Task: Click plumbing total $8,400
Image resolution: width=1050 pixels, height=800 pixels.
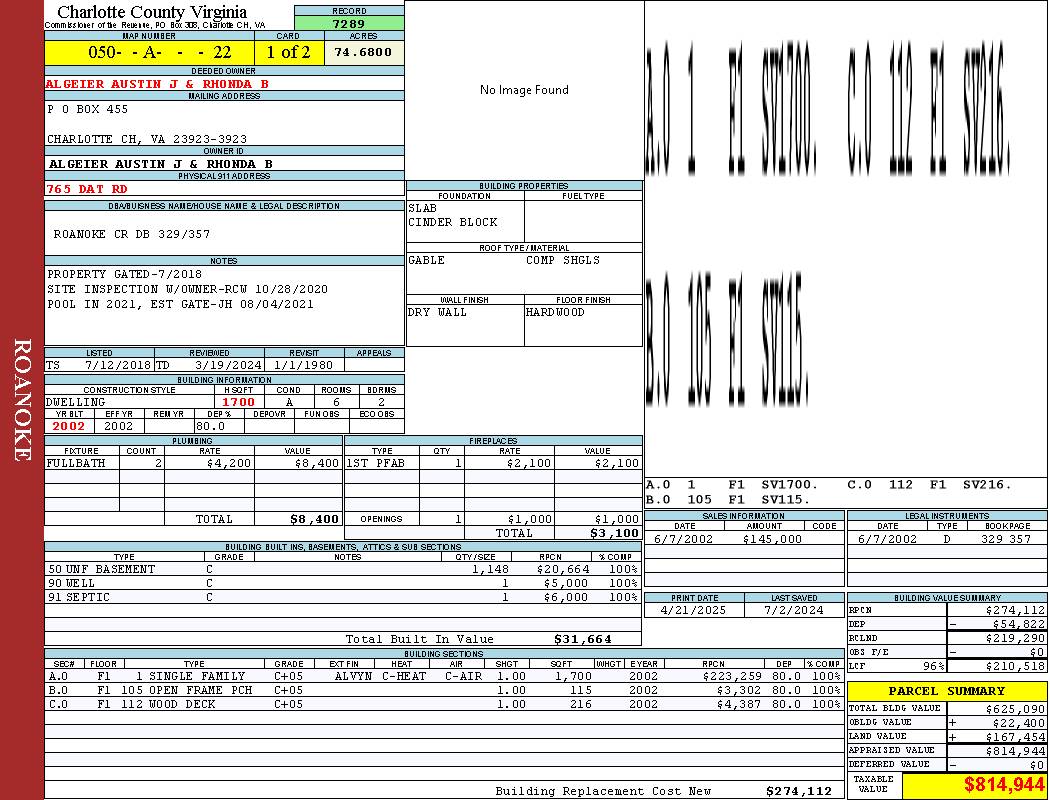Action: coord(315,519)
